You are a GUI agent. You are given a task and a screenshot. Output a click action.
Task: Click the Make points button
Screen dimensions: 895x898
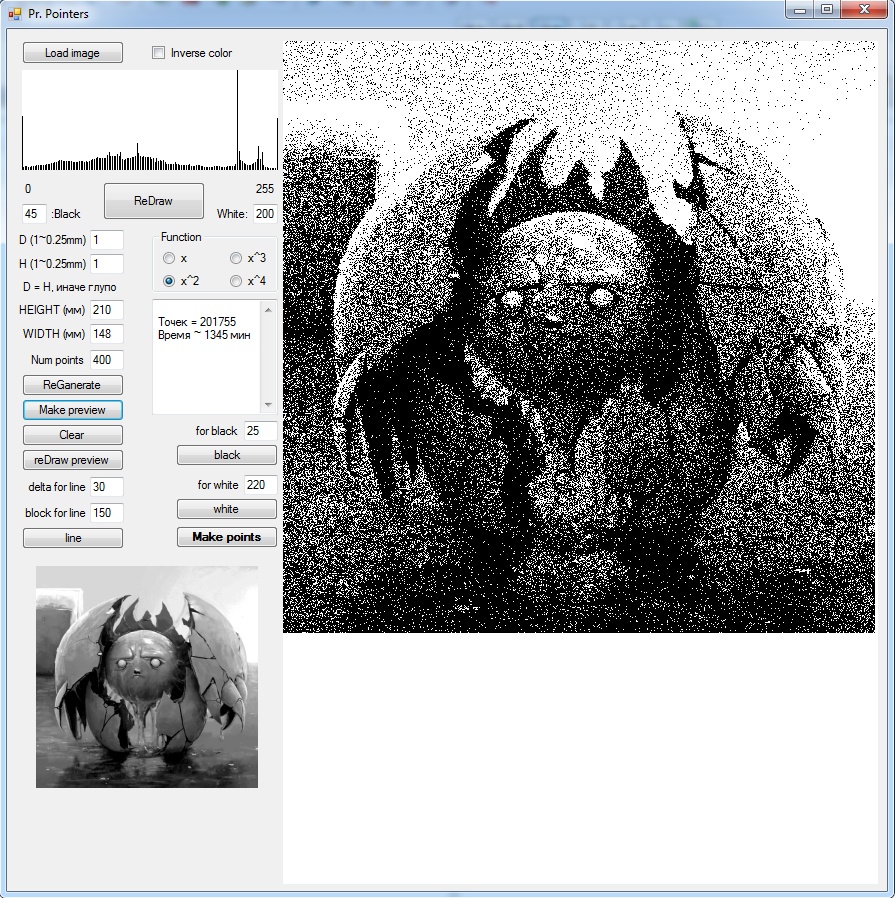pyautogui.click(x=227, y=537)
